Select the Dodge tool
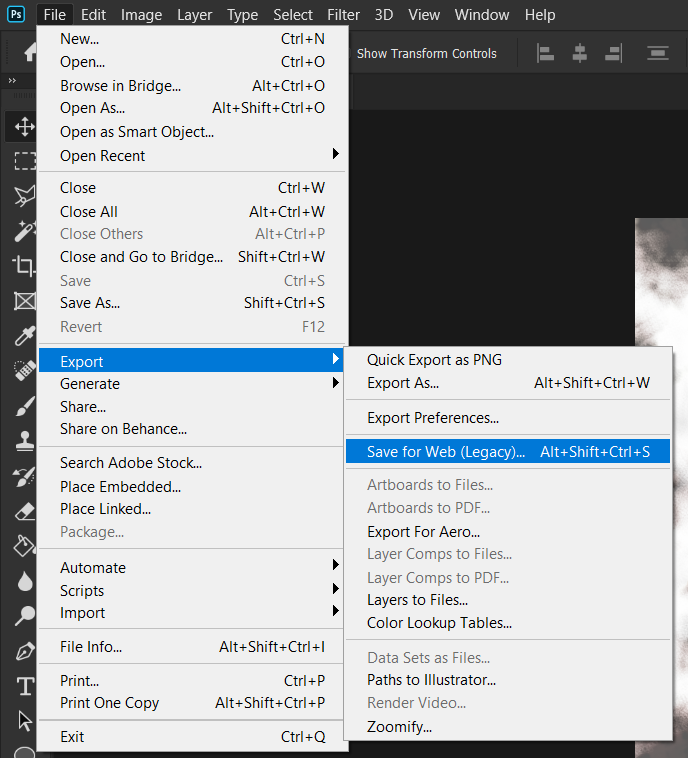 point(24,616)
